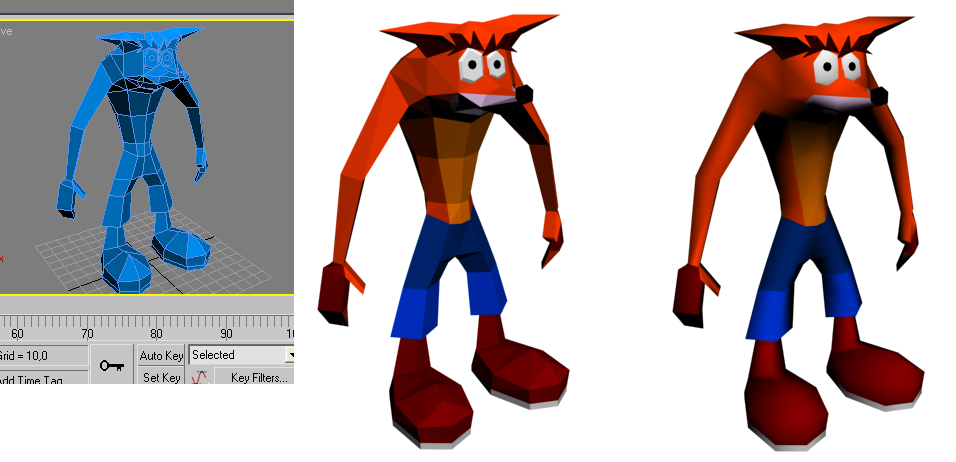Jump to frame 90 on the timeline

(227, 332)
